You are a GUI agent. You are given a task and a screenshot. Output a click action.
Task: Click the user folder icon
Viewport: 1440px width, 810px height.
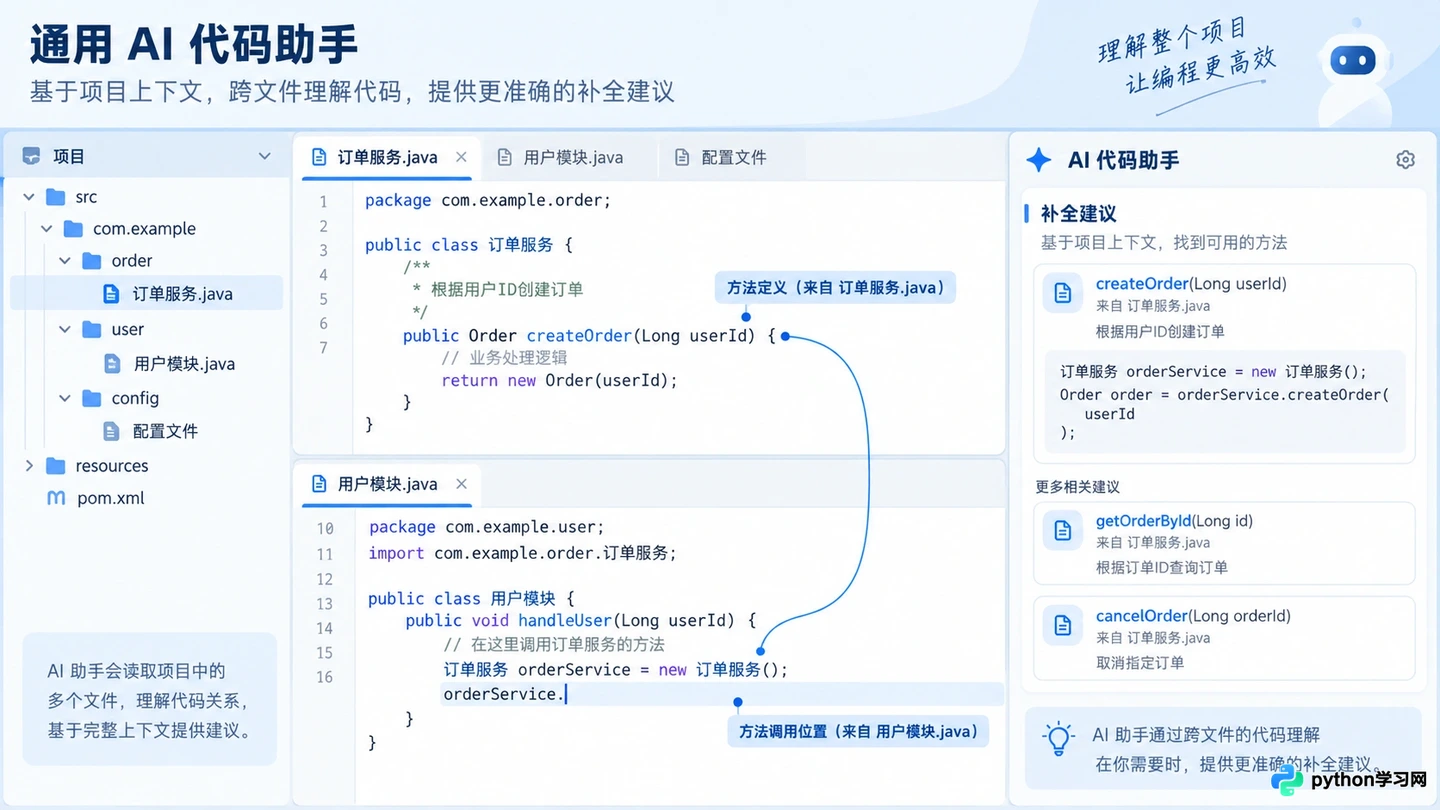click(92, 330)
